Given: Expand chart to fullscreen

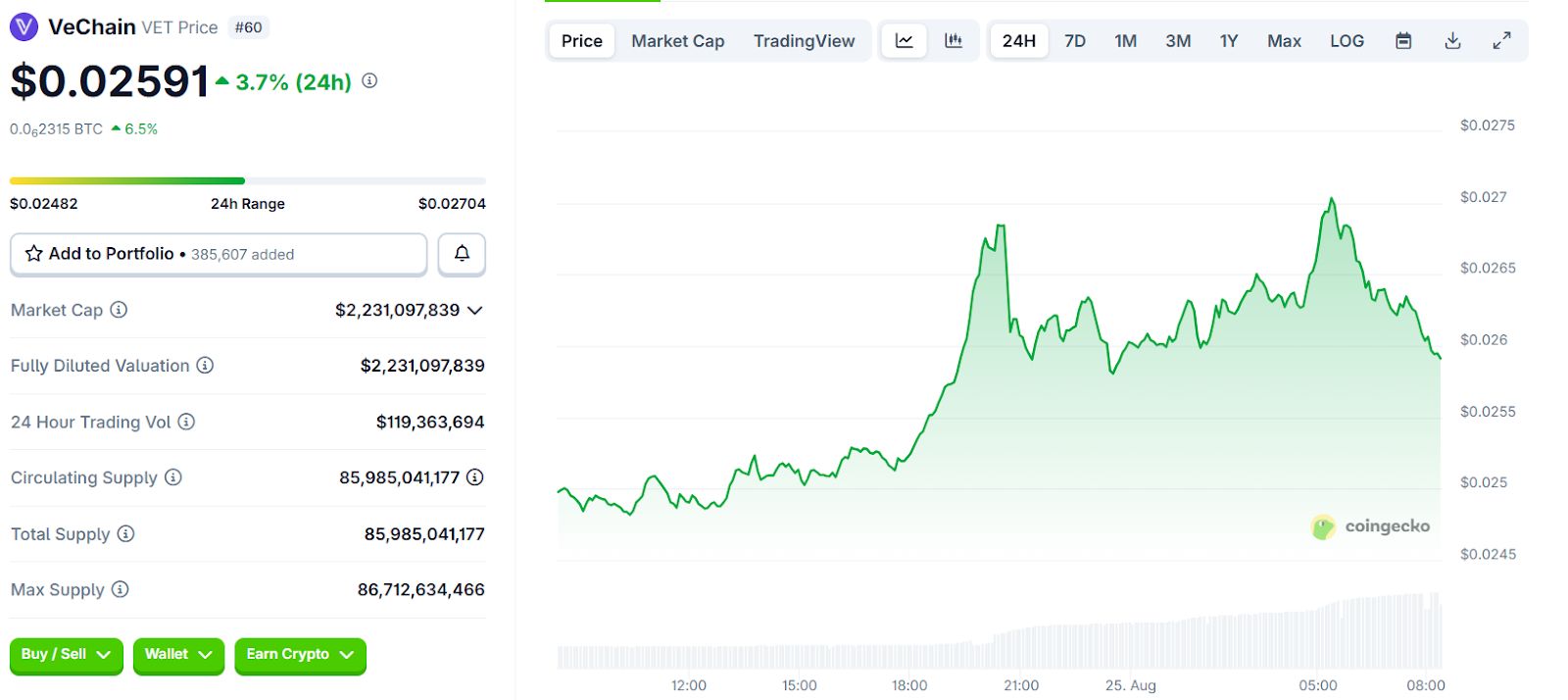Looking at the screenshot, I should (1501, 41).
